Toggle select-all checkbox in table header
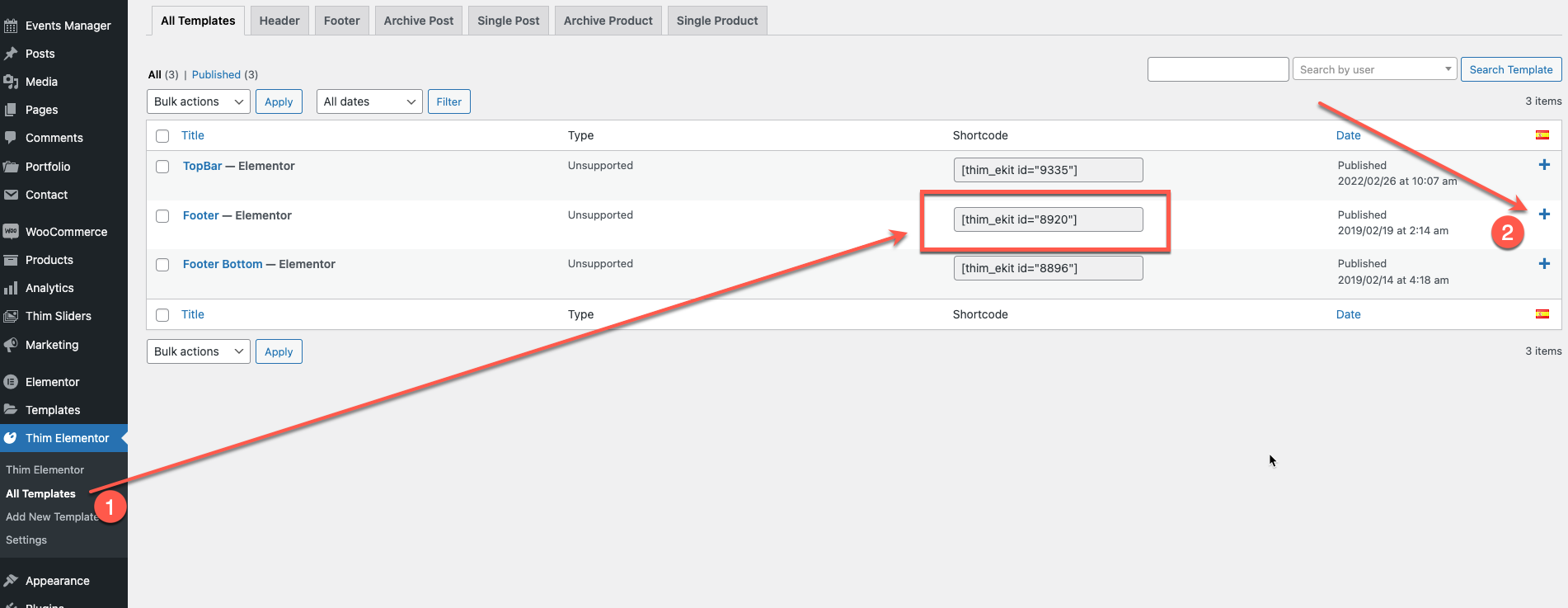This screenshot has height=608, width=1568. click(162, 136)
